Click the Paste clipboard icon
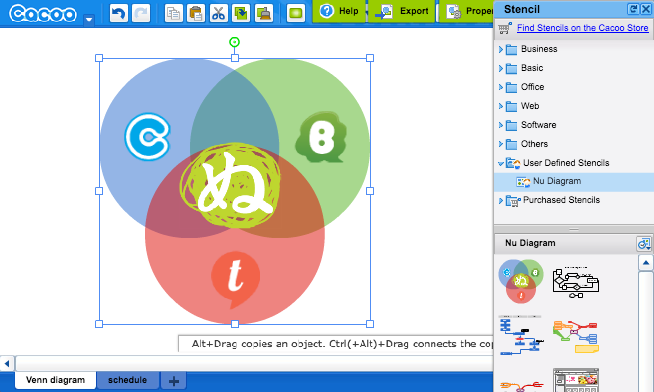Viewport: 654px width, 392px height. click(196, 13)
